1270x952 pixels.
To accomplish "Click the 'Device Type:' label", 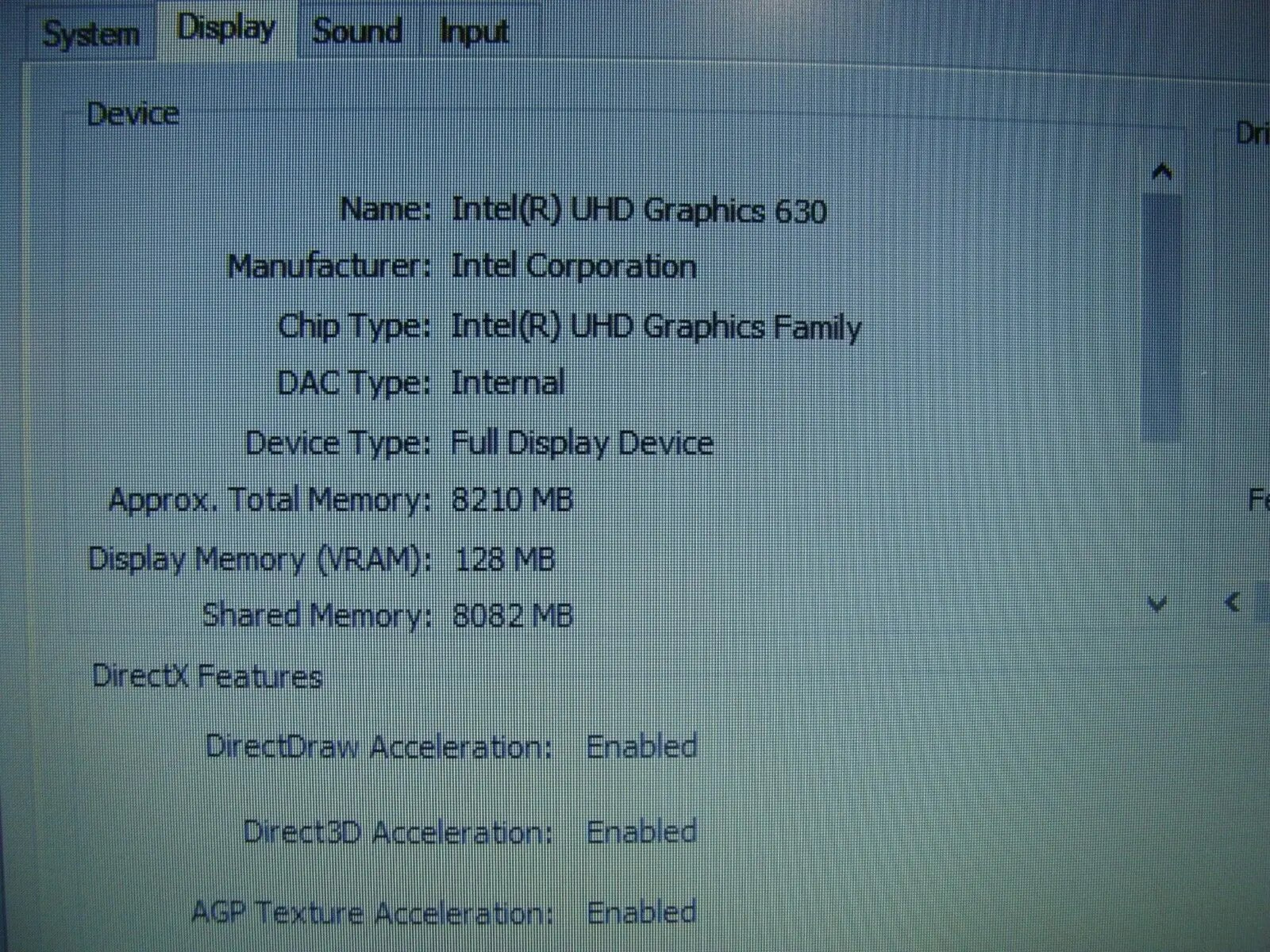I will pyautogui.click(x=338, y=443).
